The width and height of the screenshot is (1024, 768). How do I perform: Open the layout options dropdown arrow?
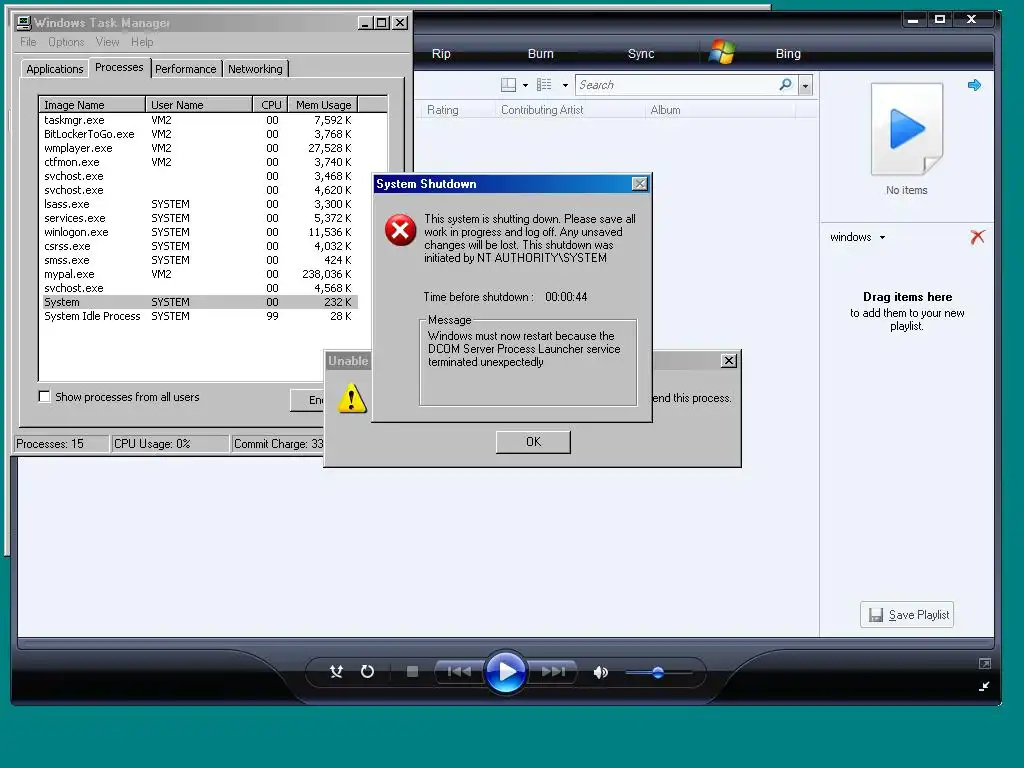pos(525,86)
